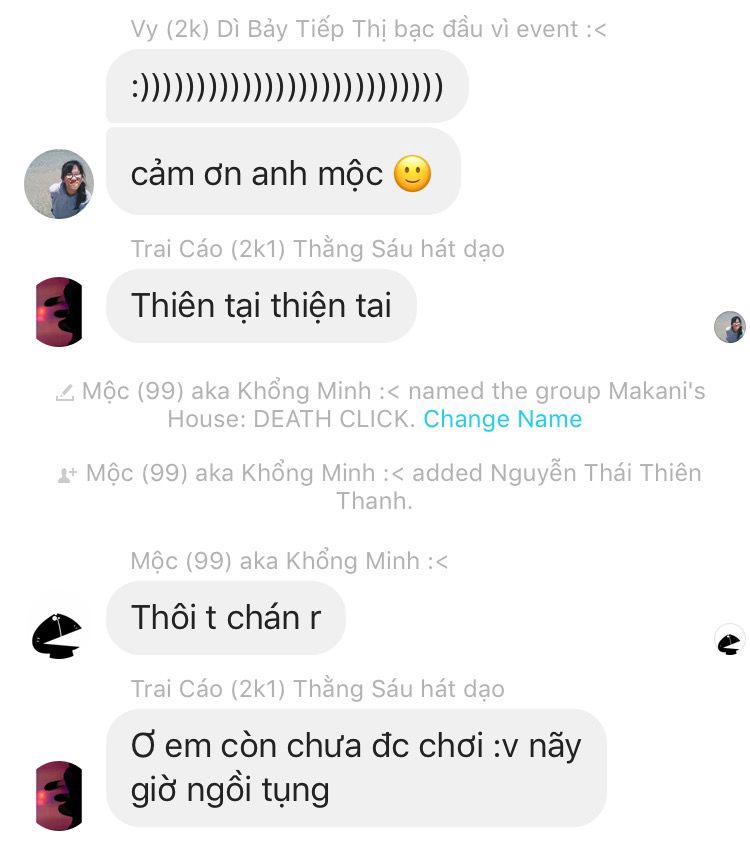Tap "added Nguyễn Thái Thiên Thanh" system notice

coord(380,487)
